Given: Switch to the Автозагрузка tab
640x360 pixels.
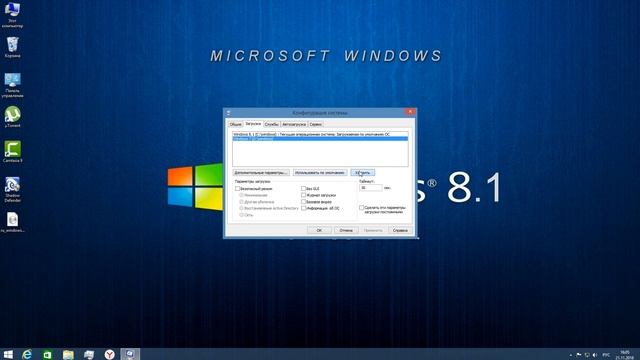Looking at the screenshot, I should 294,124.
